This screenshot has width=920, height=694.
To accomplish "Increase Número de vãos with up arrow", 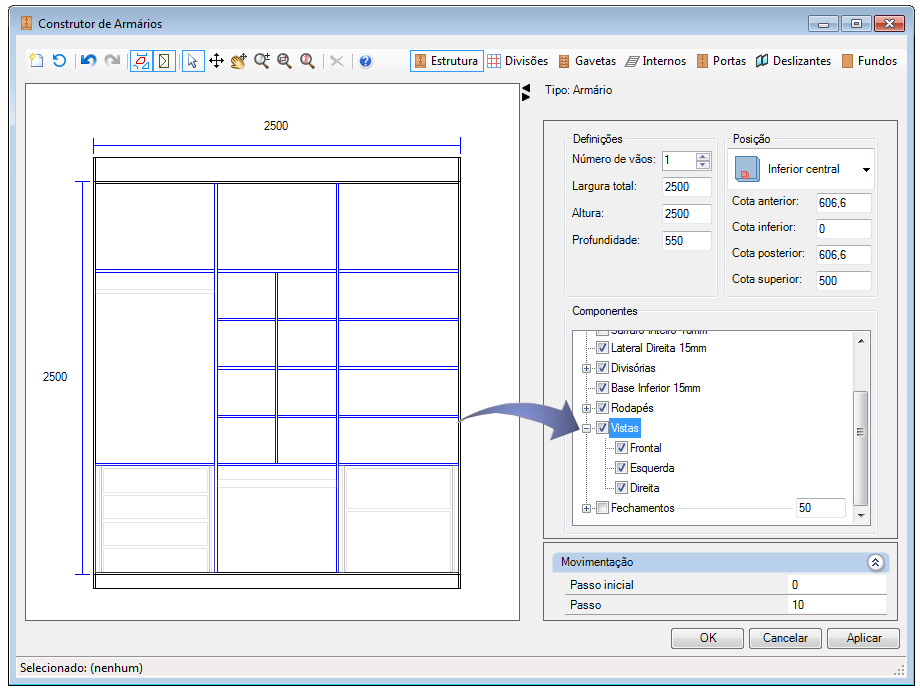I will (703, 157).
